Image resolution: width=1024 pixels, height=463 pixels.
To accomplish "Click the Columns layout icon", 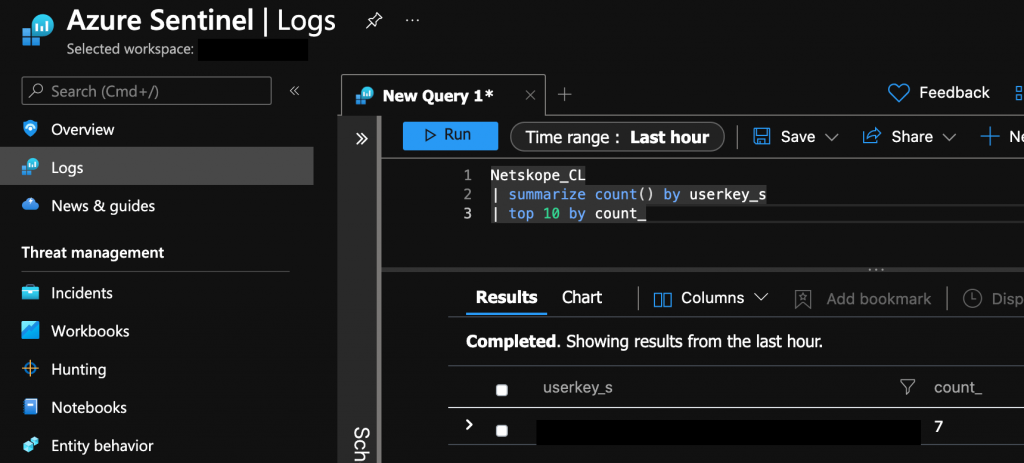I will 663,299.
